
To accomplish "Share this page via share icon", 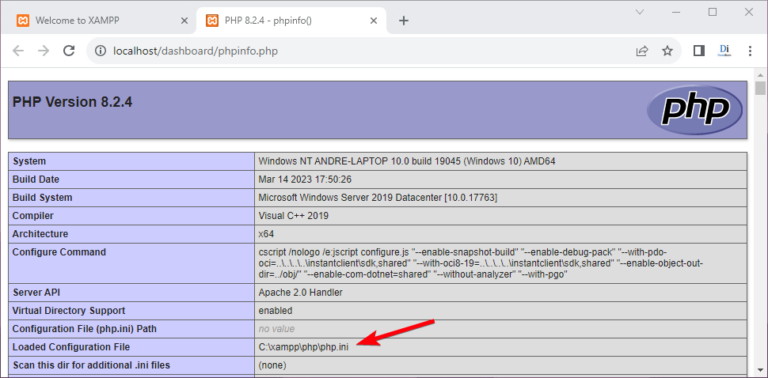I will [642, 51].
